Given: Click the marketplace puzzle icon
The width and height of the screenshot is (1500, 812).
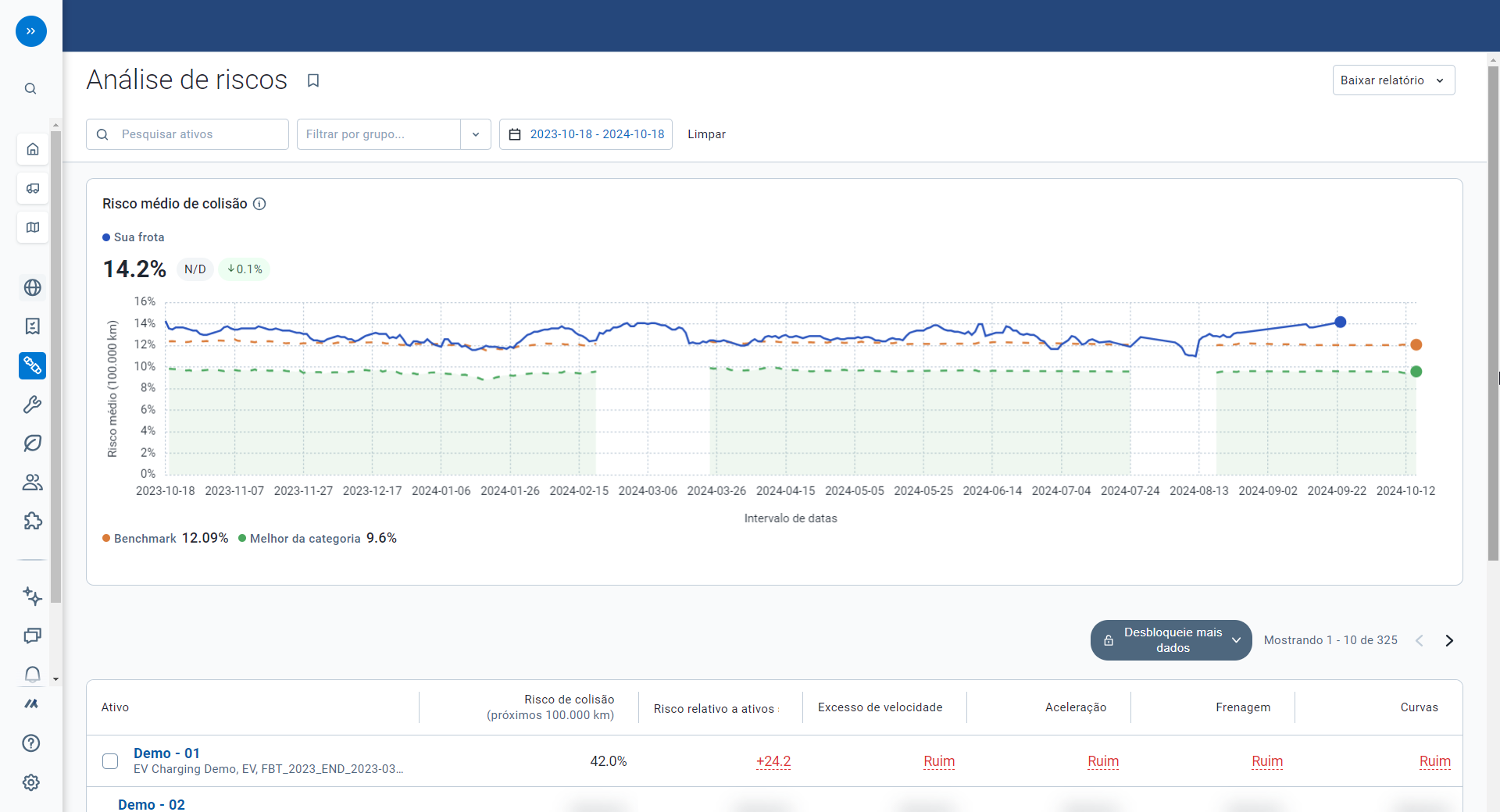Looking at the screenshot, I should pos(32,521).
